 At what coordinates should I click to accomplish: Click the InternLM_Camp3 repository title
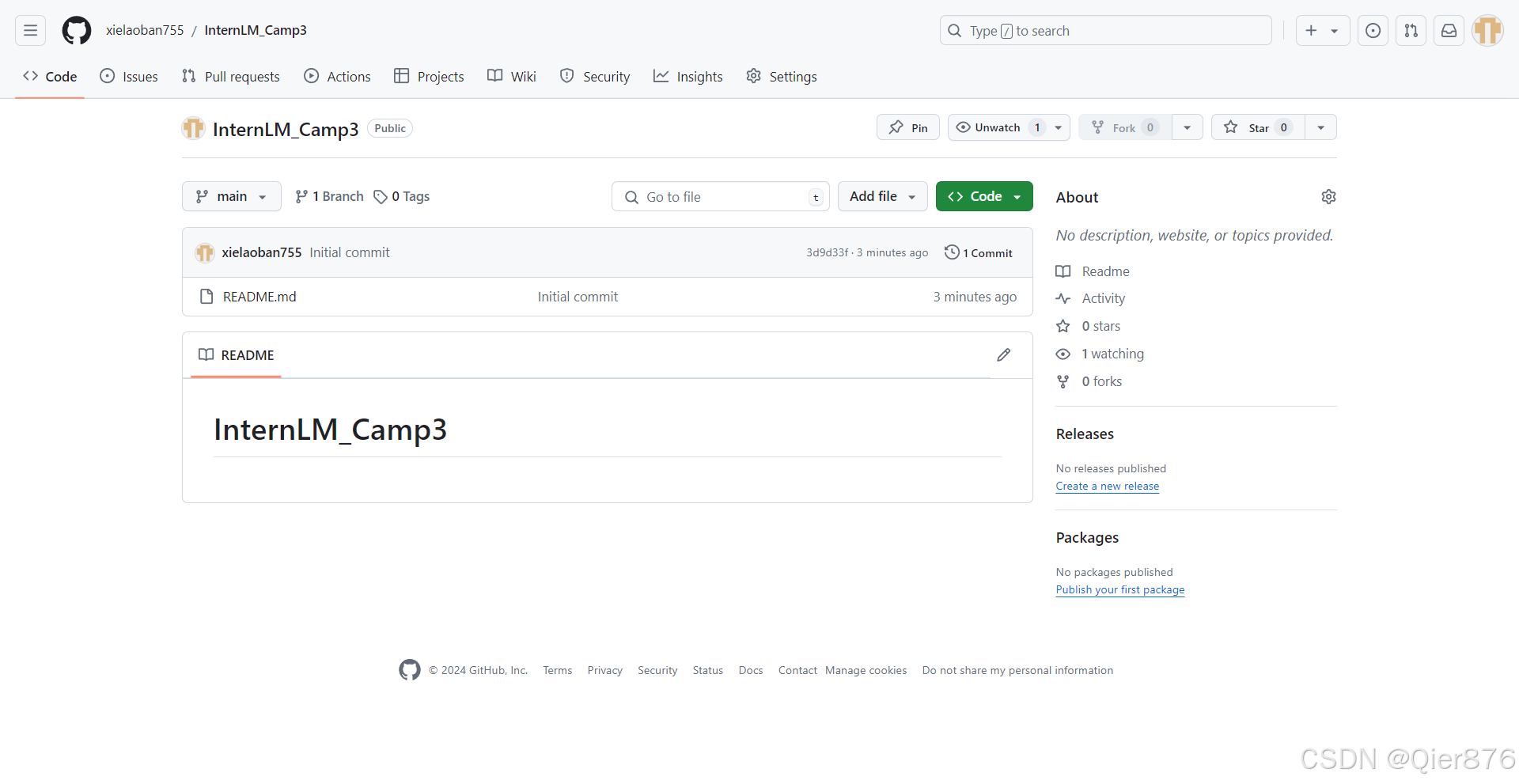[286, 129]
